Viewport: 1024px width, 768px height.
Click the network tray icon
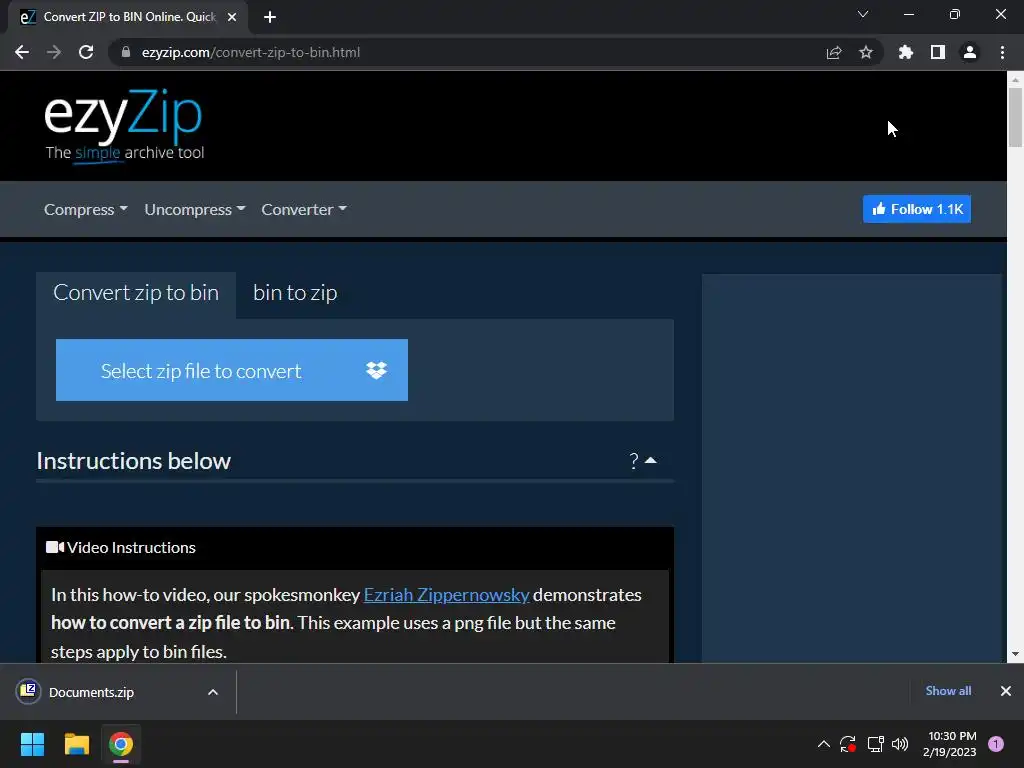pos(875,744)
